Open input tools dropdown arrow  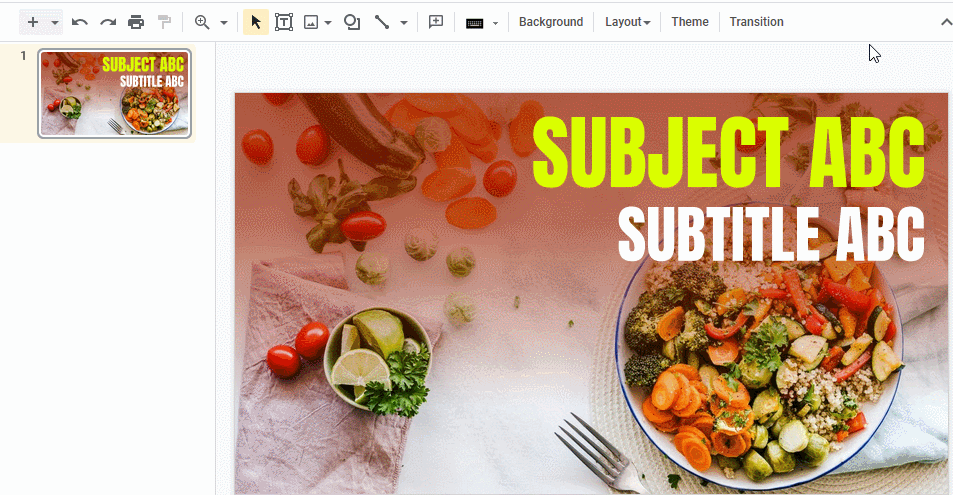click(495, 23)
